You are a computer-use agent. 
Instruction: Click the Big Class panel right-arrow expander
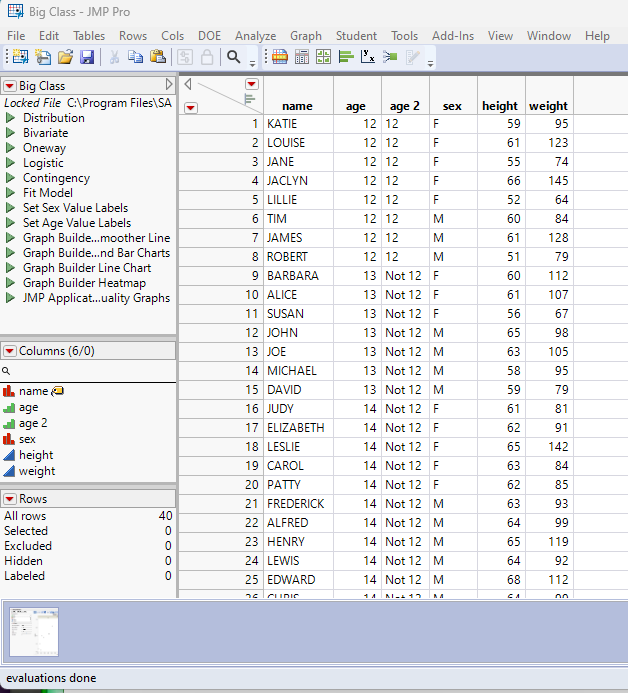tap(169, 84)
